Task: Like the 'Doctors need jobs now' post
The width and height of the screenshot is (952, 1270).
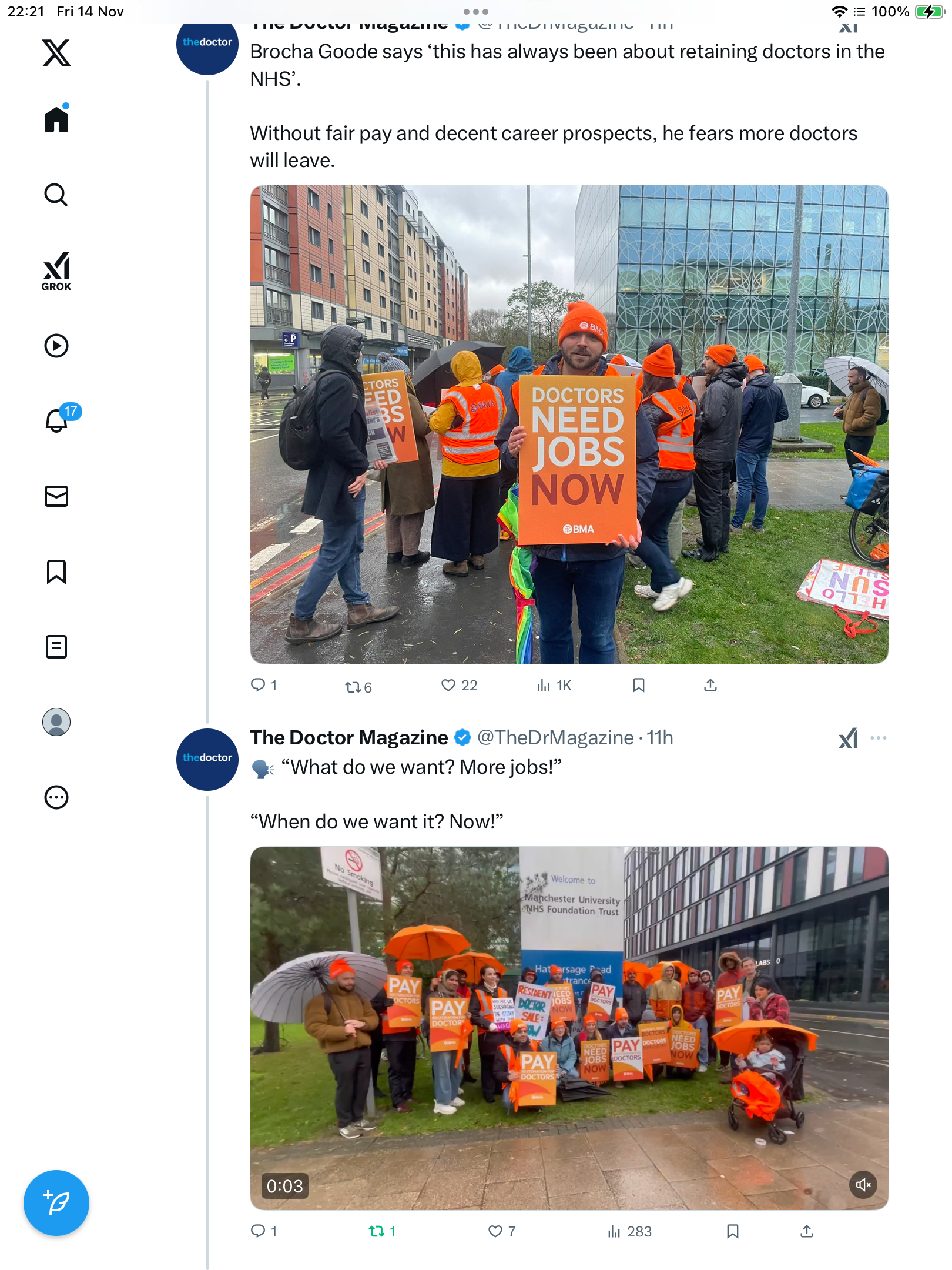Action: (459, 685)
